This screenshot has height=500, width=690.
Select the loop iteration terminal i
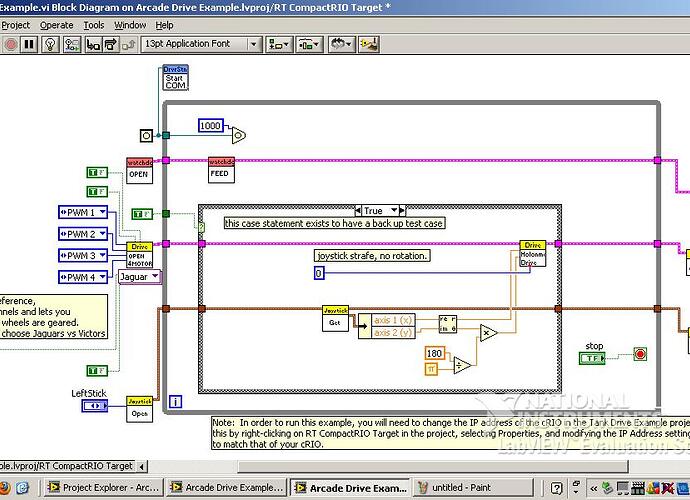pyautogui.click(x=175, y=401)
